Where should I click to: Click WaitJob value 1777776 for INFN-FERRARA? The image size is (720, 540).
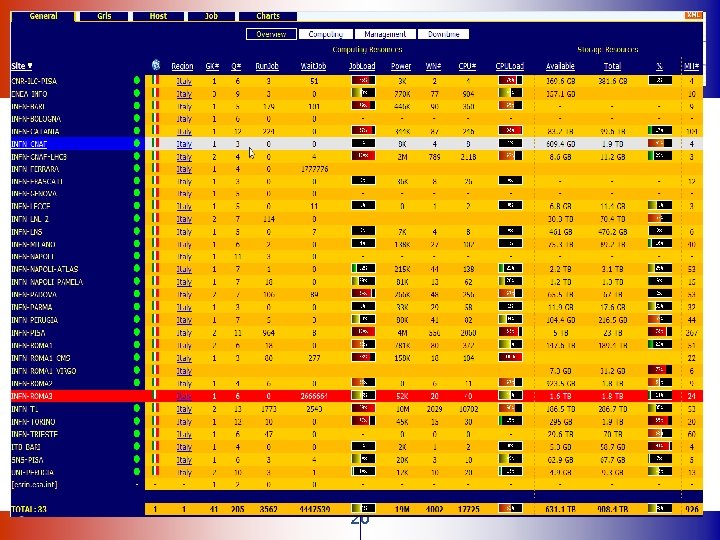pyautogui.click(x=315, y=169)
